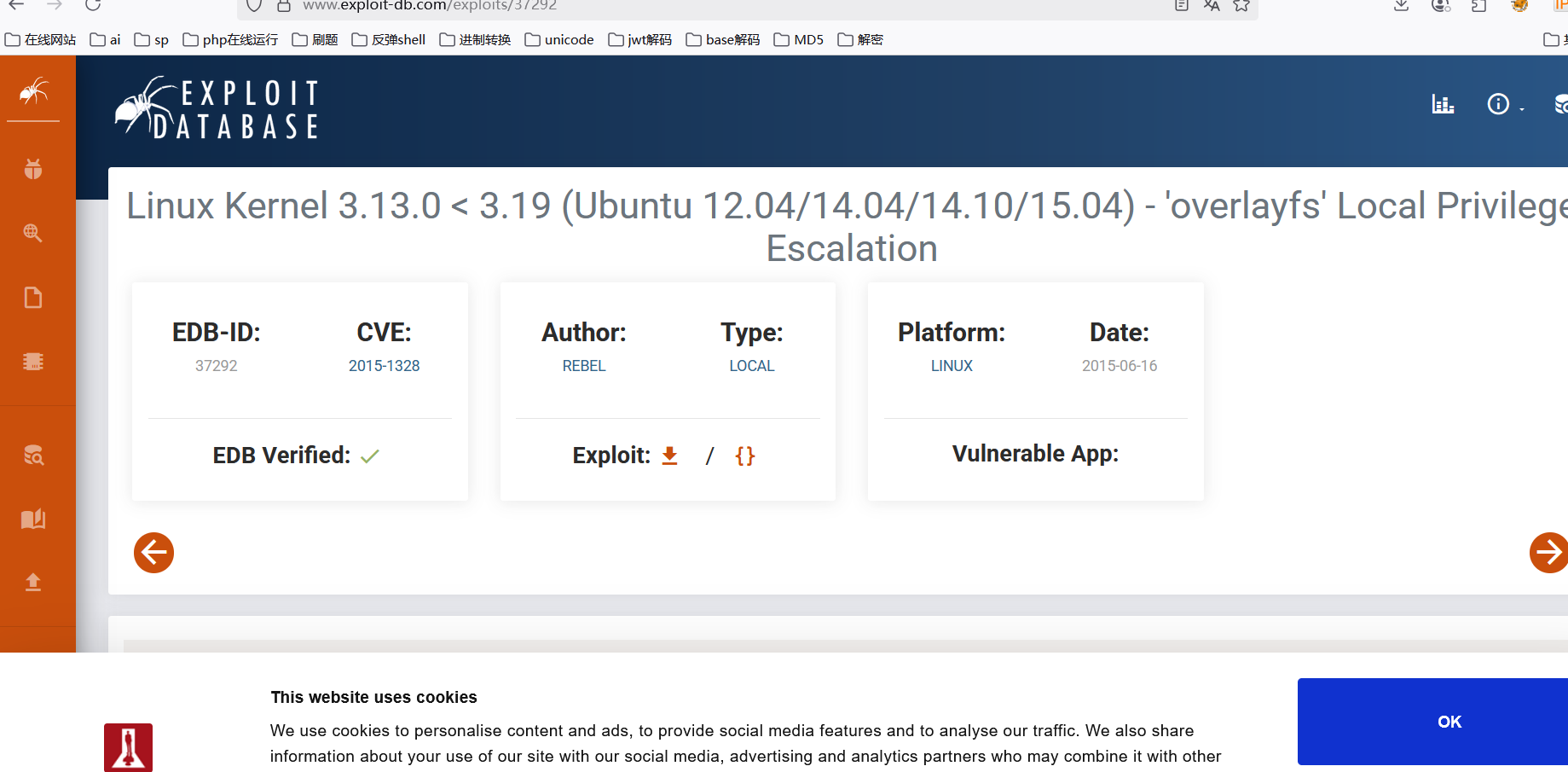Click the spider logo in the orange sidebar
1568x772 pixels.
(x=33, y=91)
